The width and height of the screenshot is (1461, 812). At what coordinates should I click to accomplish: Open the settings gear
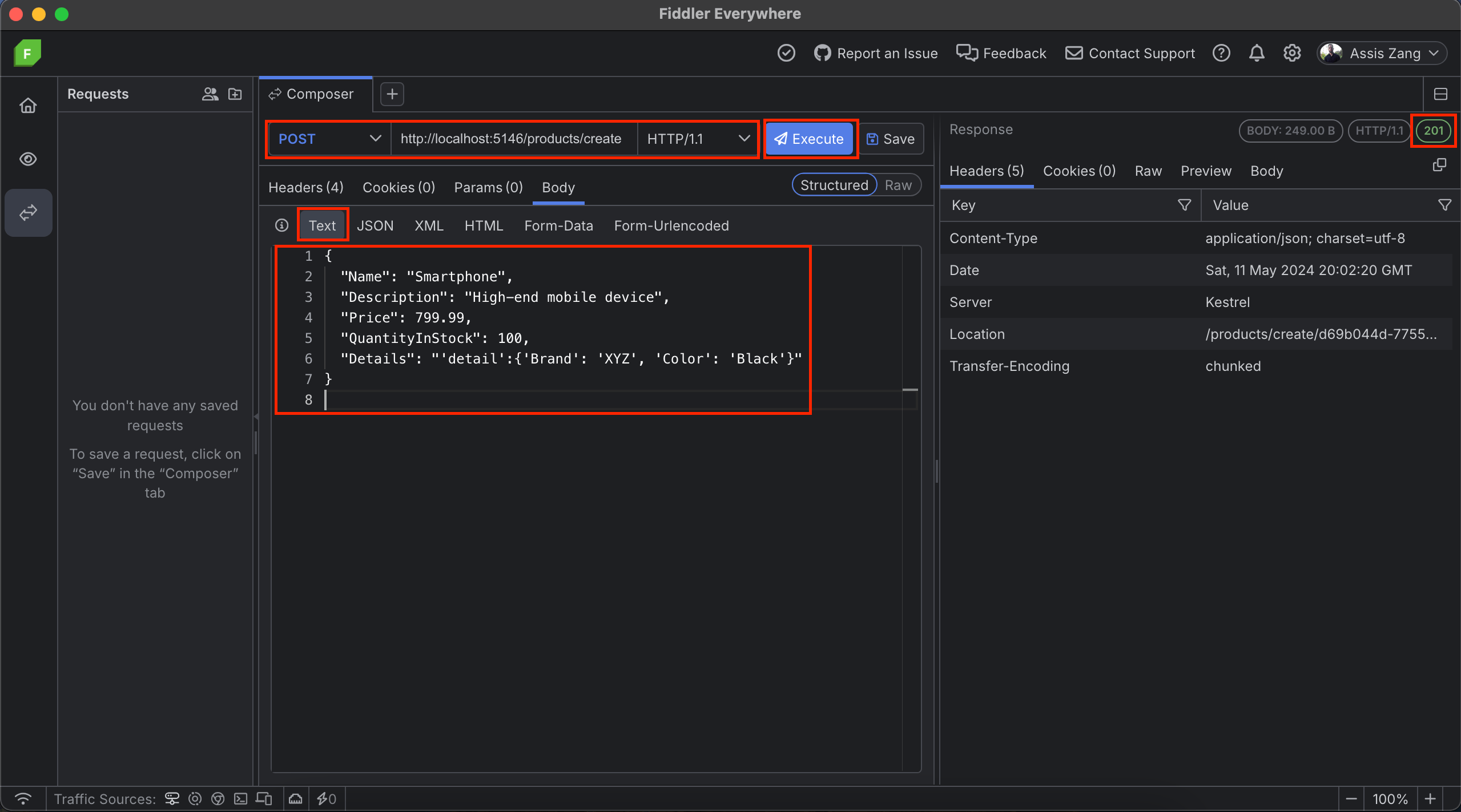[x=1292, y=53]
